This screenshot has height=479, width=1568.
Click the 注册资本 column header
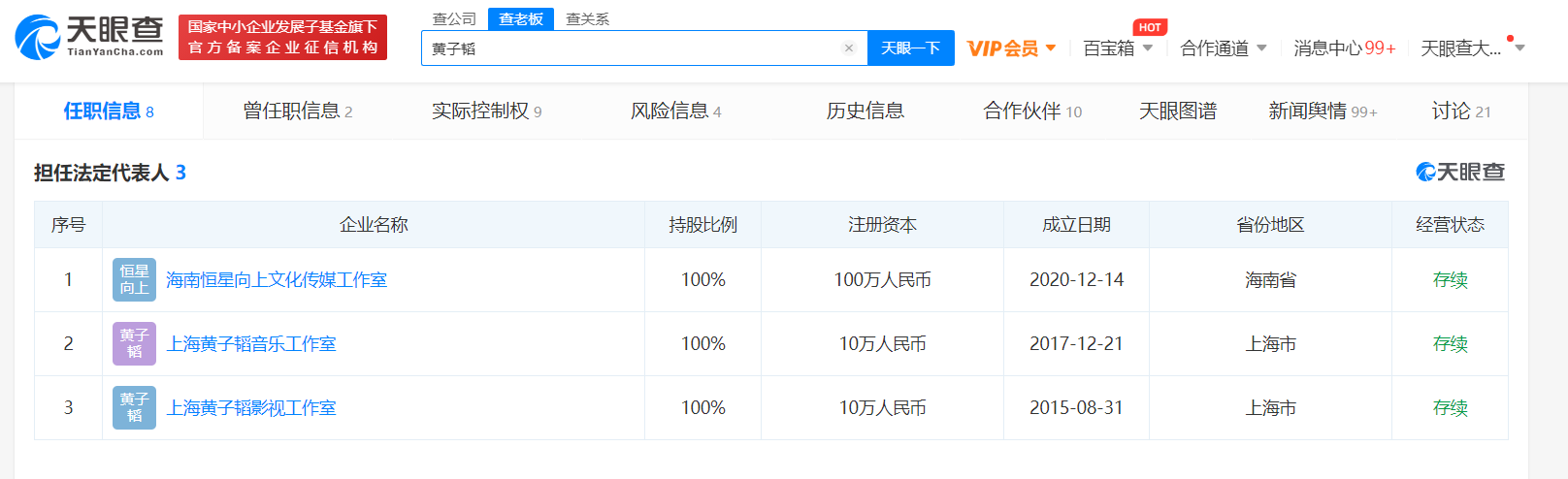[882, 225]
